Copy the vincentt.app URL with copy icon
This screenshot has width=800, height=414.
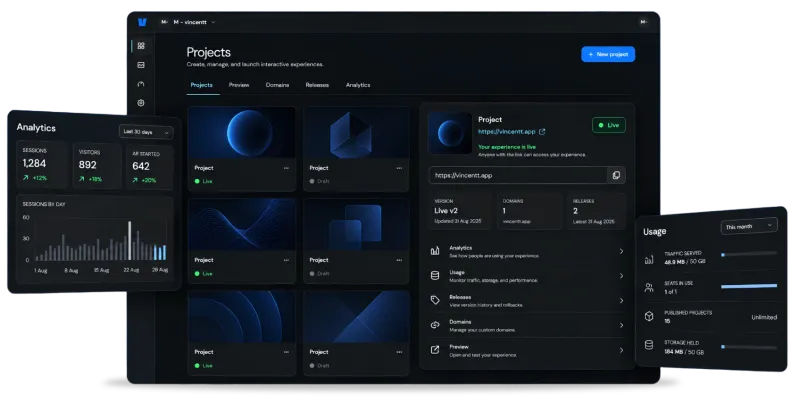pos(616,175)
